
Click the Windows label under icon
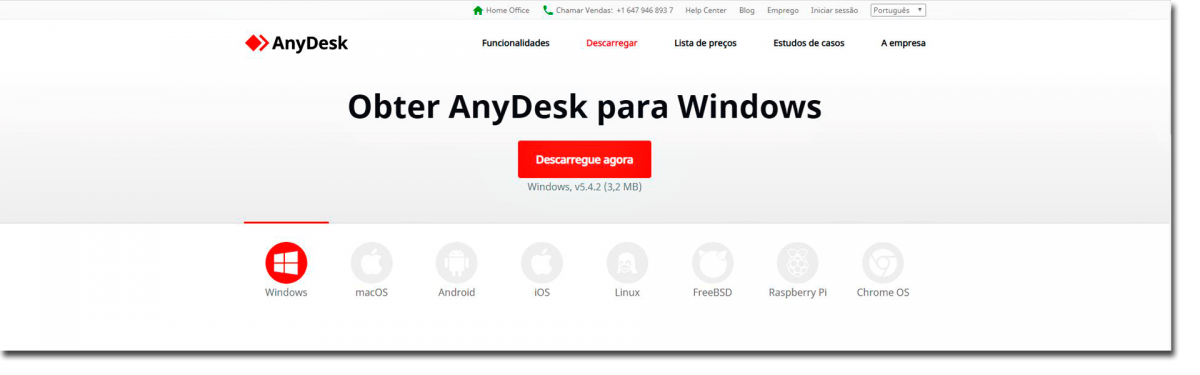[x=286, y=293]
